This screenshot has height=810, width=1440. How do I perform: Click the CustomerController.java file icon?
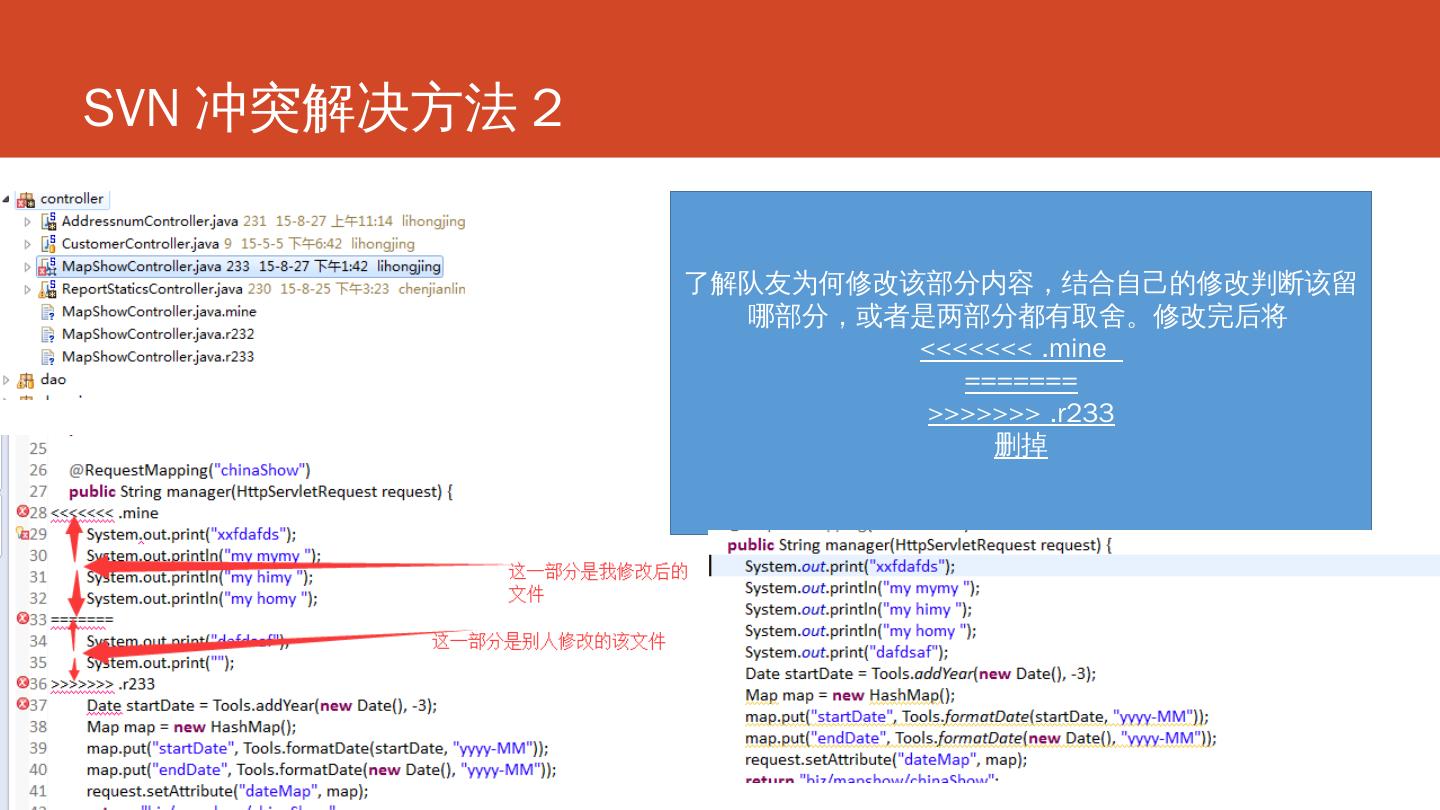(48, 244)
